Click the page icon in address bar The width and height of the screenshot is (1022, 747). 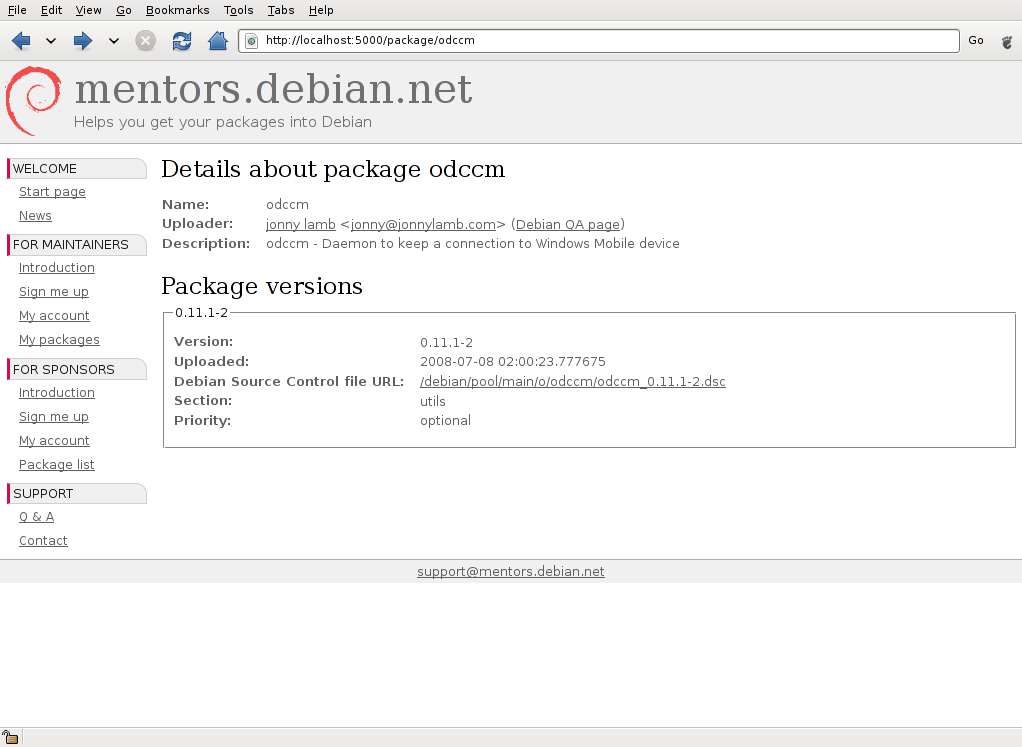(x=252, y=41)
